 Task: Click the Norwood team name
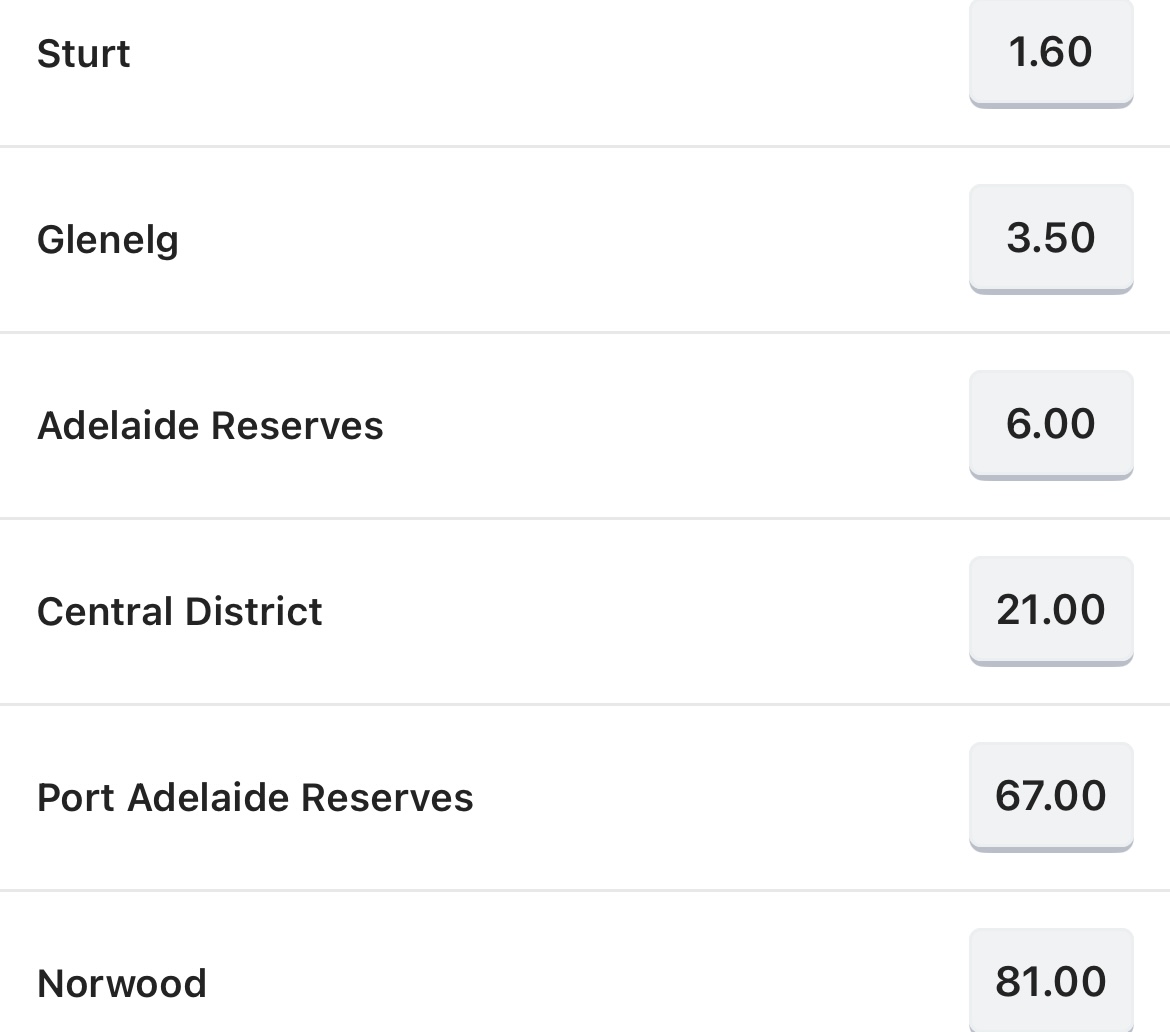122,983
